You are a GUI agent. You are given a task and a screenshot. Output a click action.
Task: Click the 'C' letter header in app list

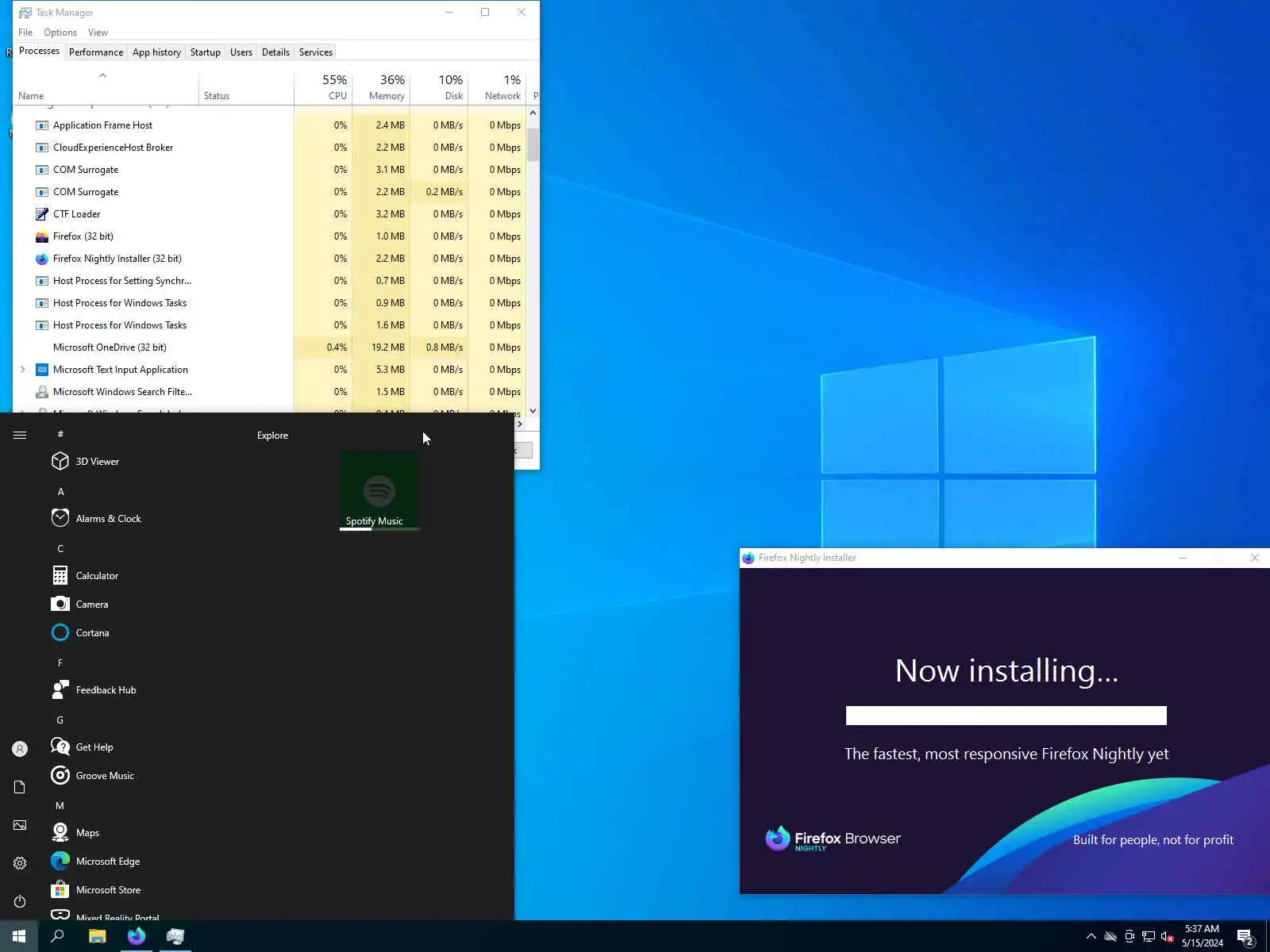[x=60, y=548]
